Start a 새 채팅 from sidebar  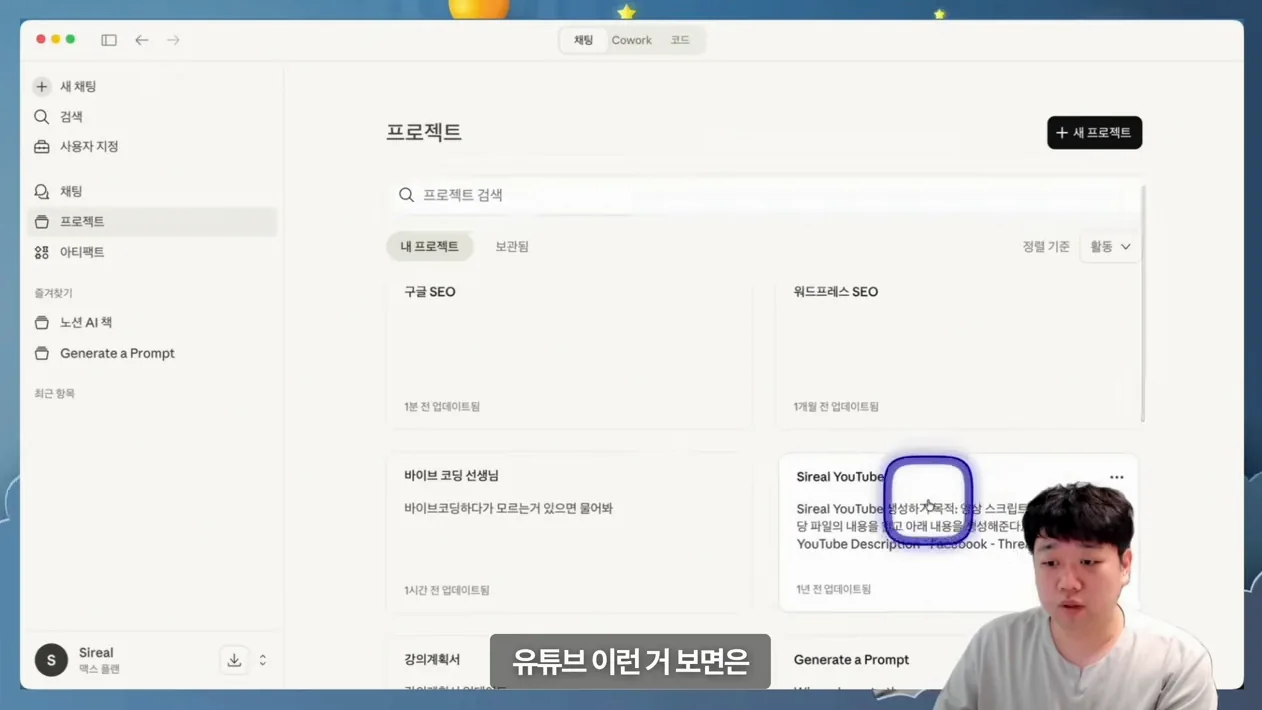(x=152, y=87)
